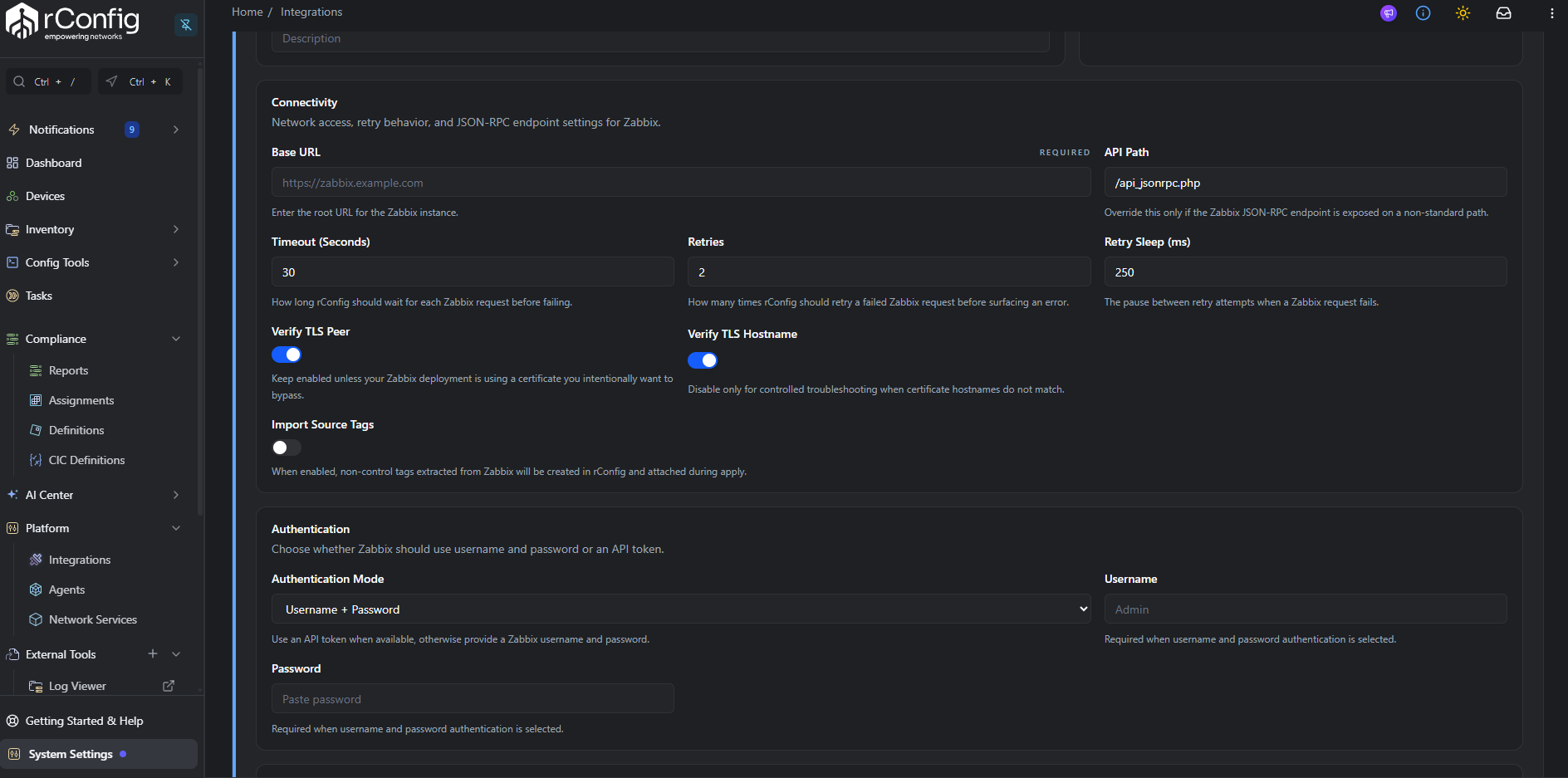Open Dashboard from the sidebar
Viewport: 1568px width, 778px height.
coord(53,163)
